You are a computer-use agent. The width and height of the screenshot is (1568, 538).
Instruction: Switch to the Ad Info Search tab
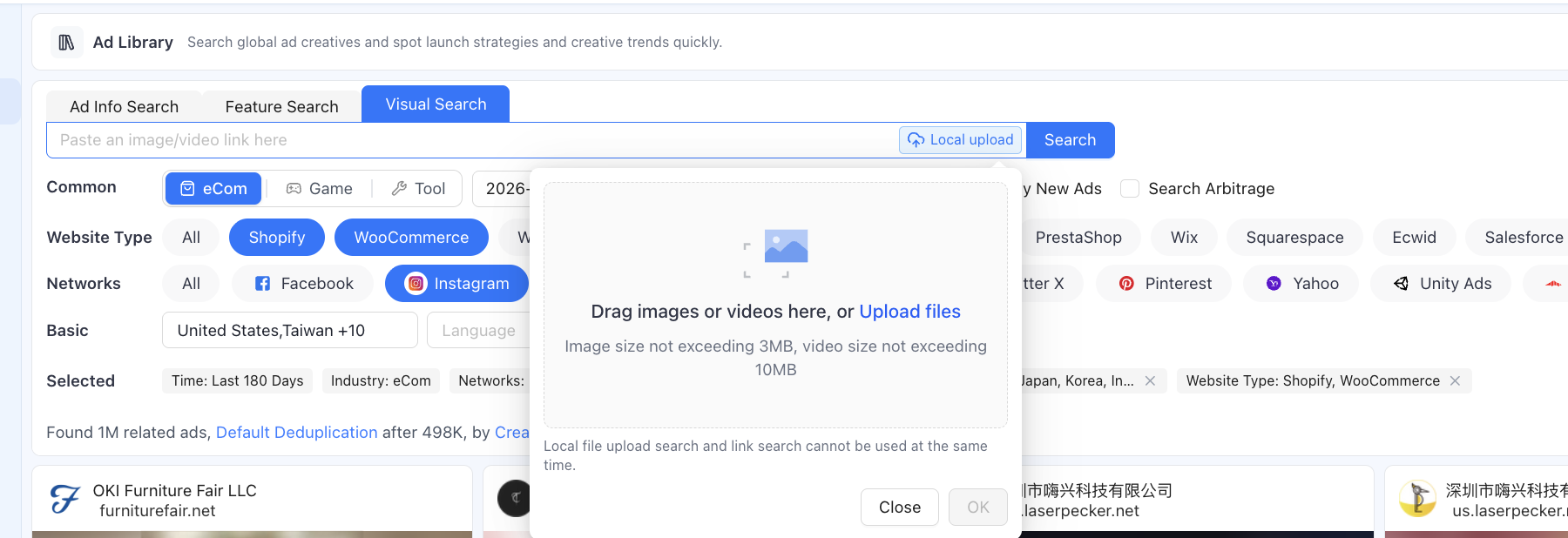point(124,106)
